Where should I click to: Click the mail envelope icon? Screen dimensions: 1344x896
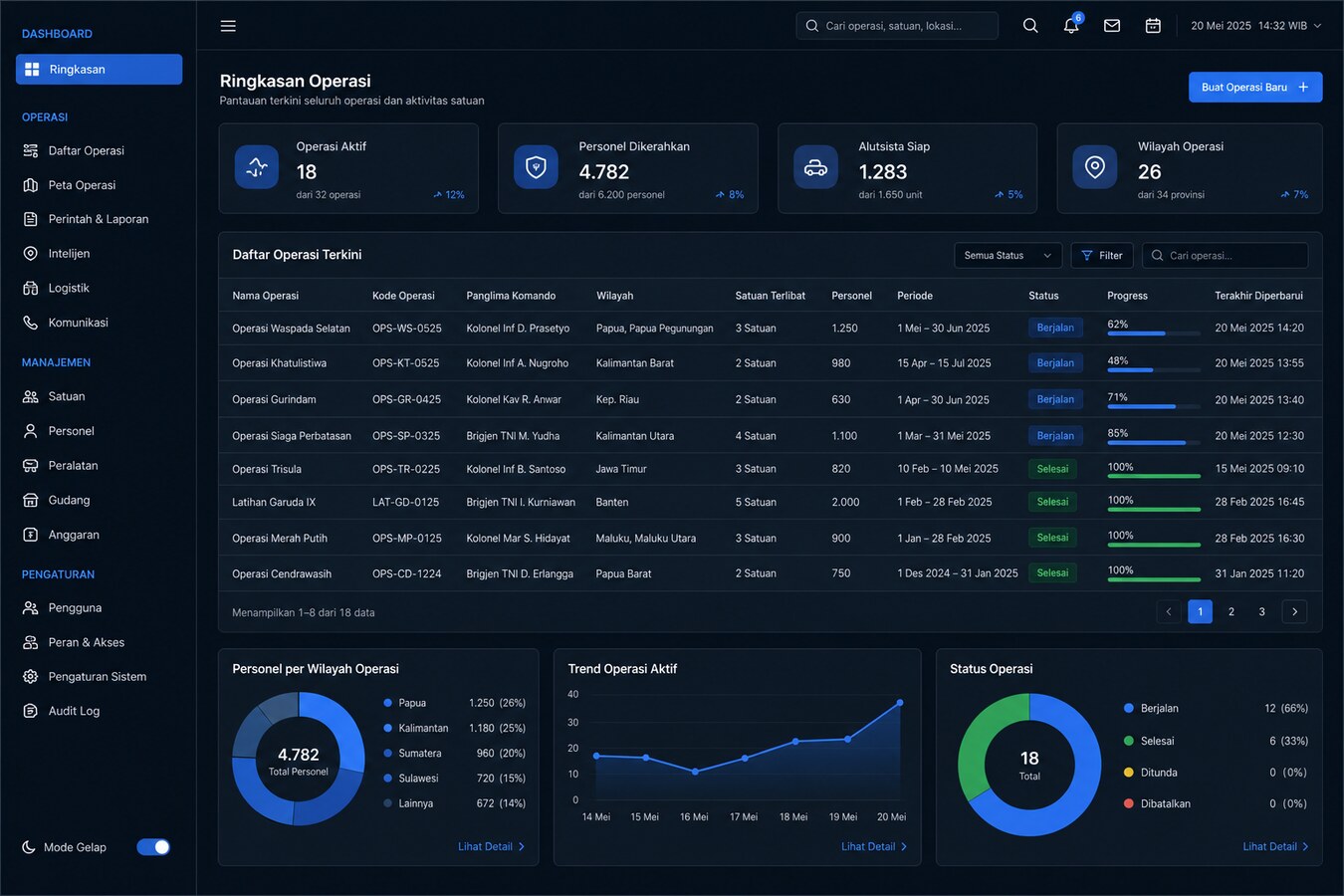coord(1112,26)
